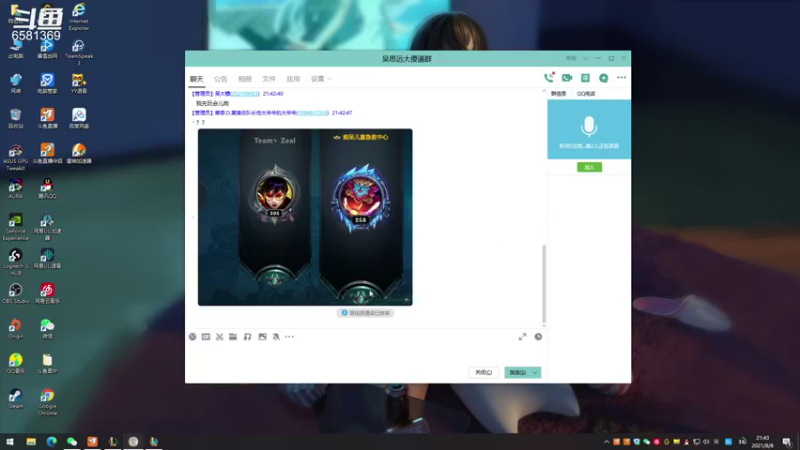
Task: Open the shared game screenshot image
Action: (x=305, y=217)
